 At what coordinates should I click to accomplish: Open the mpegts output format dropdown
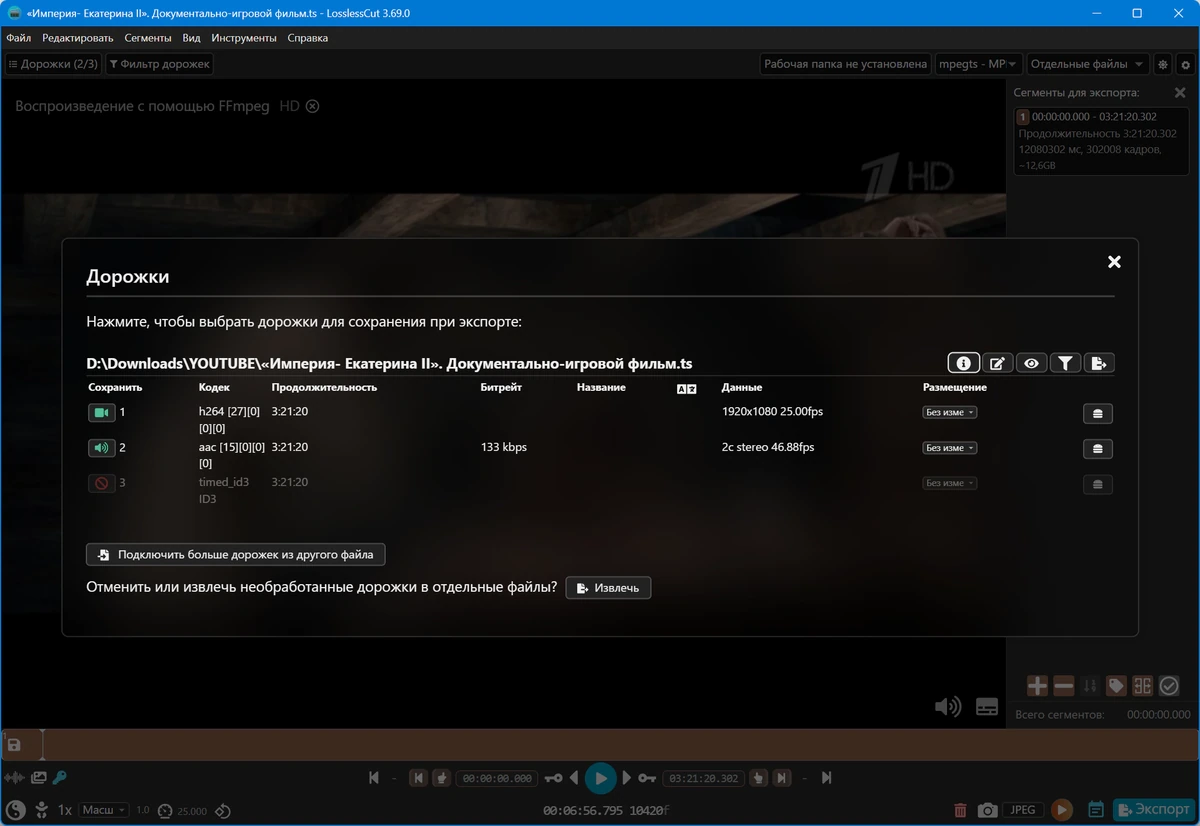pyautogui.click(x=978, y=64)
